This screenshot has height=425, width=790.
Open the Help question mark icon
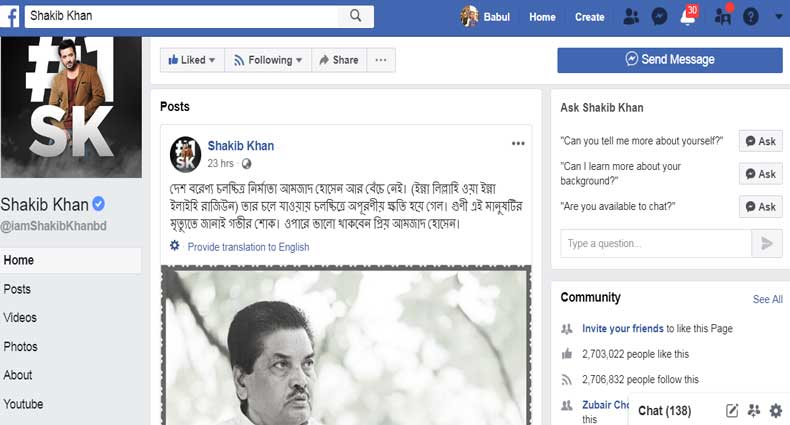(x=751, y=17)
